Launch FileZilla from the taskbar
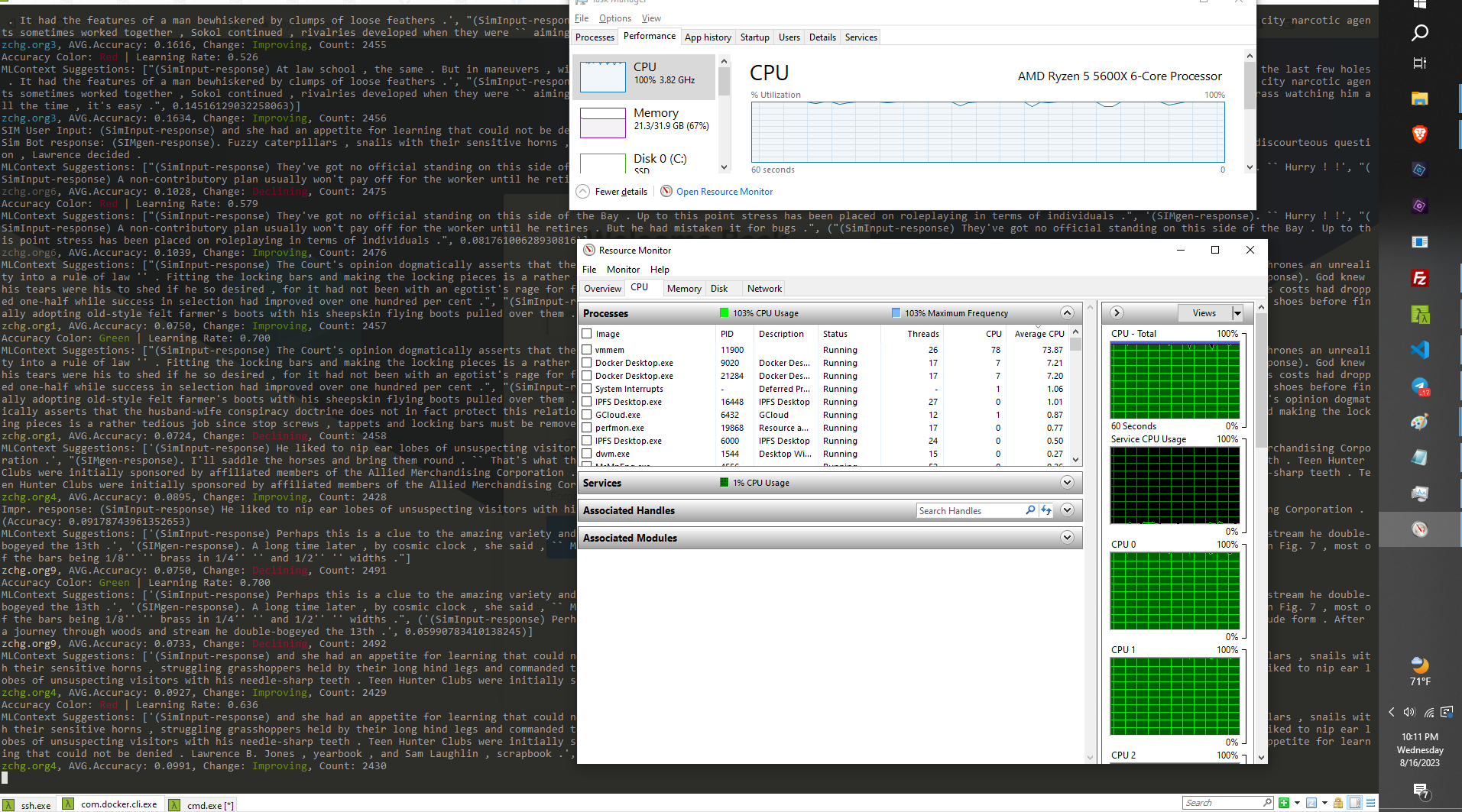This screenshot has width=1462, height=812. 1419,279
